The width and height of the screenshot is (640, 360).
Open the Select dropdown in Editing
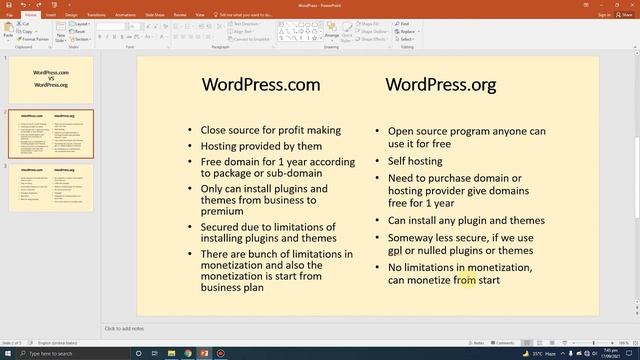pyautogui.click(x=404, y=39)
